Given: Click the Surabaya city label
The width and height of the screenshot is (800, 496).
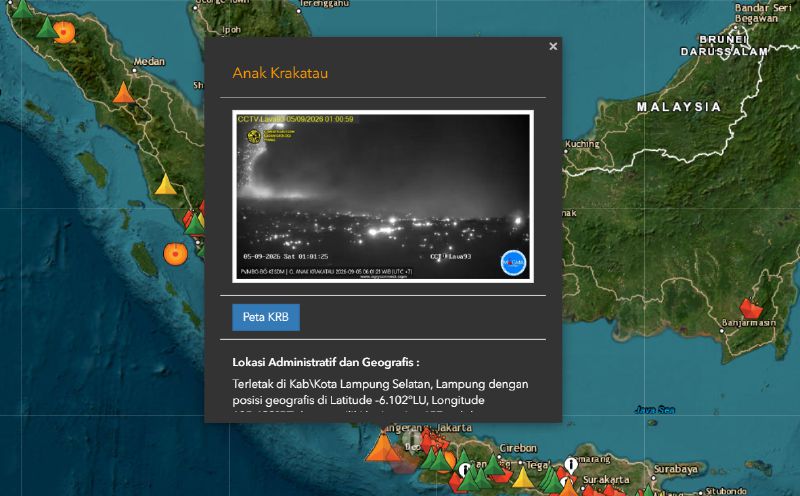Looking at the screenshot, I should [x=676, y=469].
